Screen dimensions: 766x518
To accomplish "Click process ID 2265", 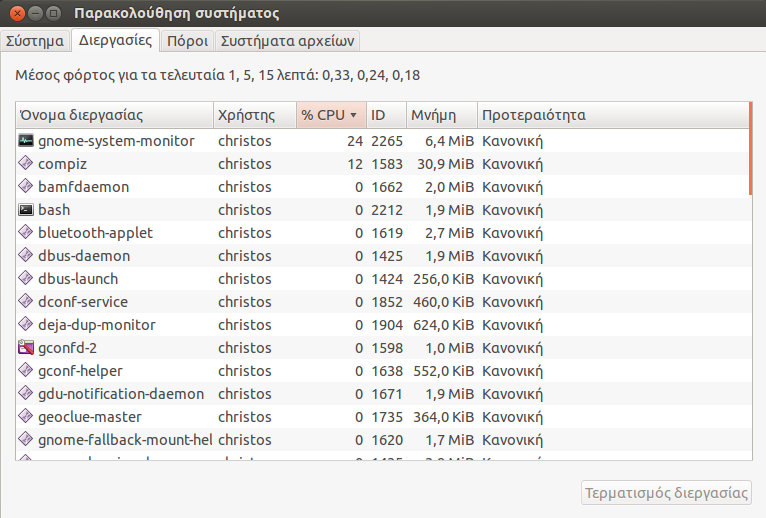I will click(387, 141).
